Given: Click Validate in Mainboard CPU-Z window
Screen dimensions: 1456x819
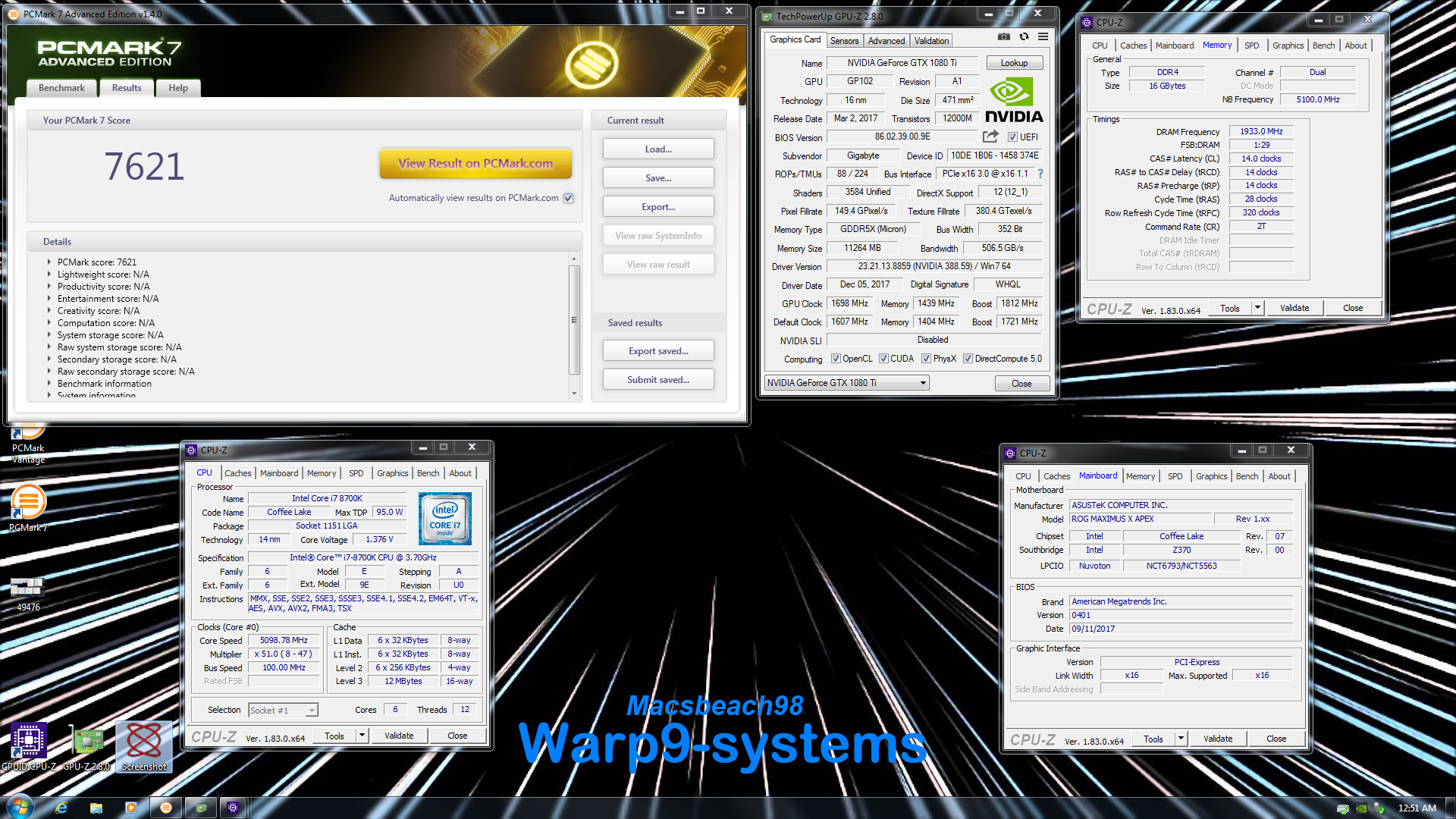Looking at the screenshot, I should 1218,739.
